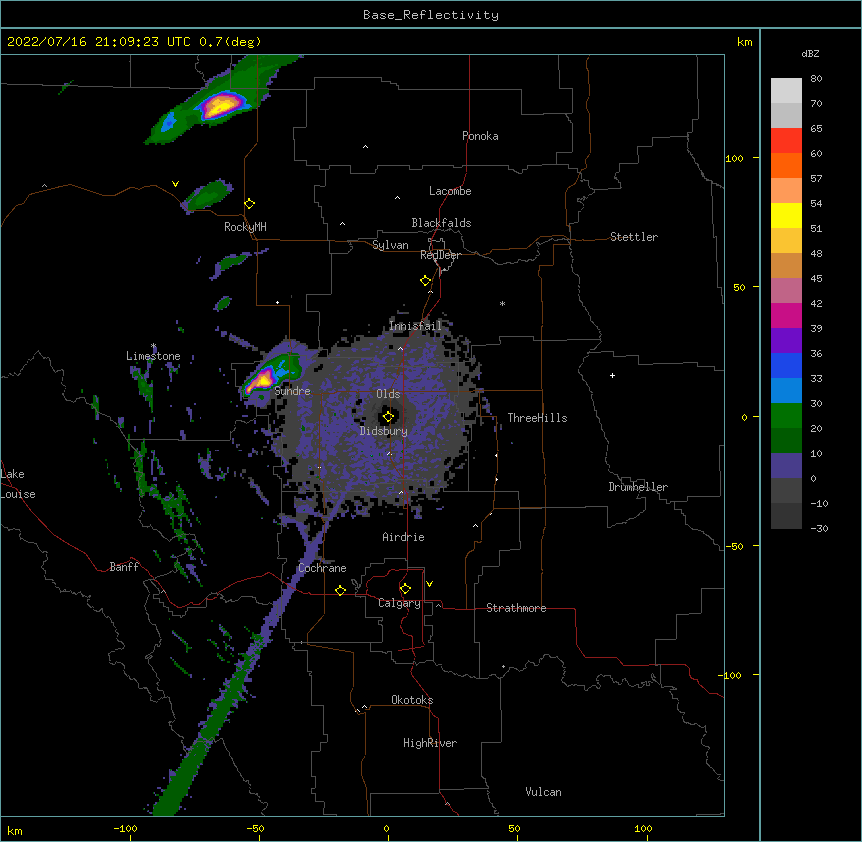Pick the blue 36 dBZ legend swatch
The height and width of the screenshot is (842, 862).
click(x=786, y=365)
